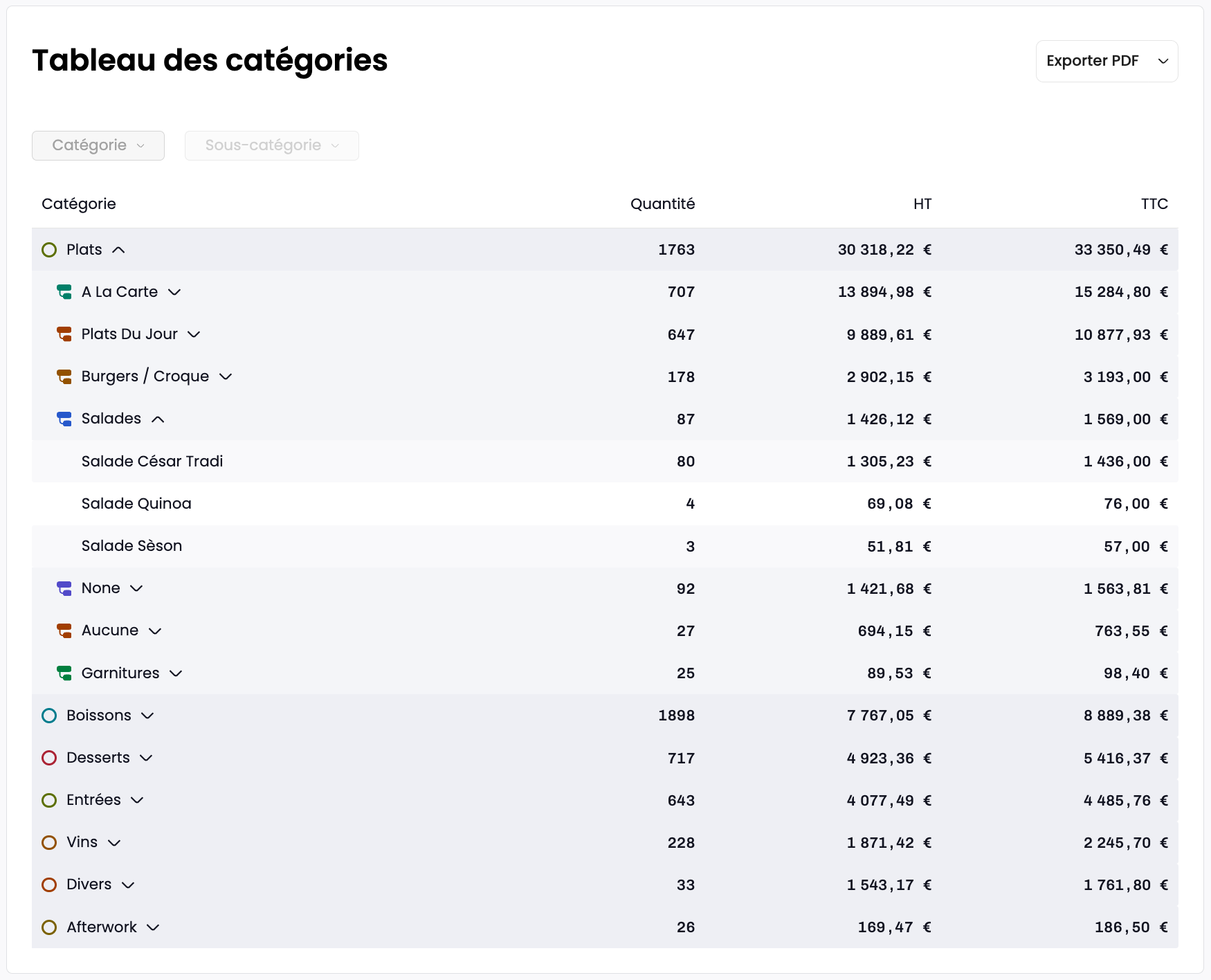The width and height of the screenshot is (1211, 980).
Task: Expand the Entrées category
Action: [x=136, y=800]
